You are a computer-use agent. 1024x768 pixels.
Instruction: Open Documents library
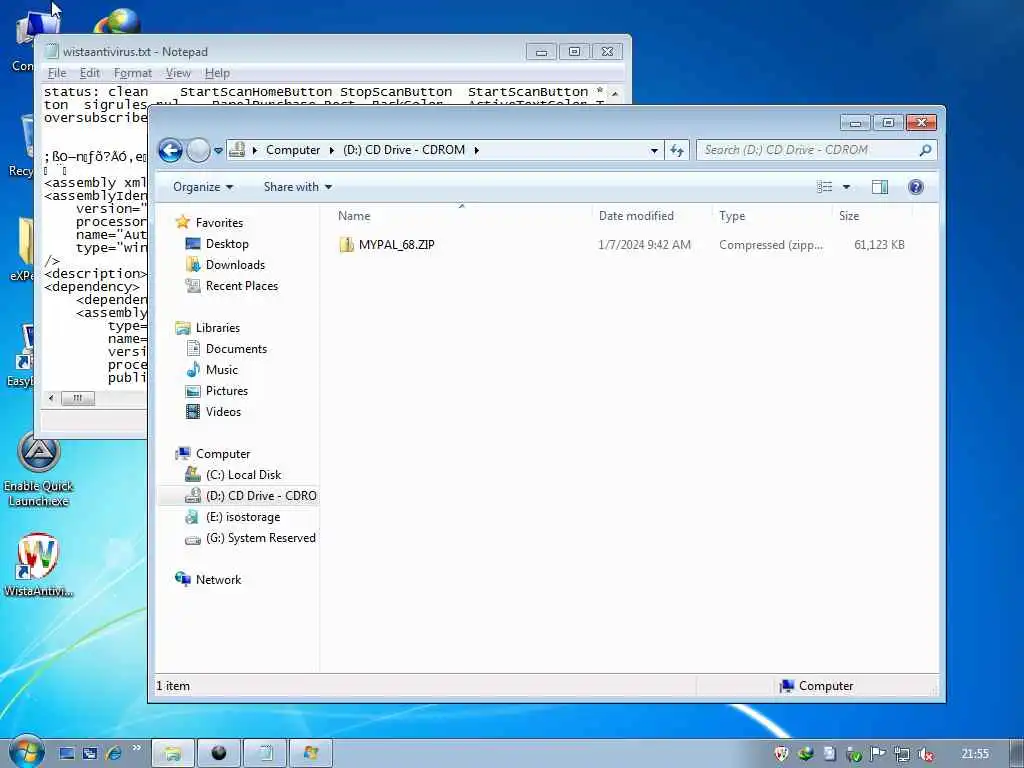click(x=236, y=349)
